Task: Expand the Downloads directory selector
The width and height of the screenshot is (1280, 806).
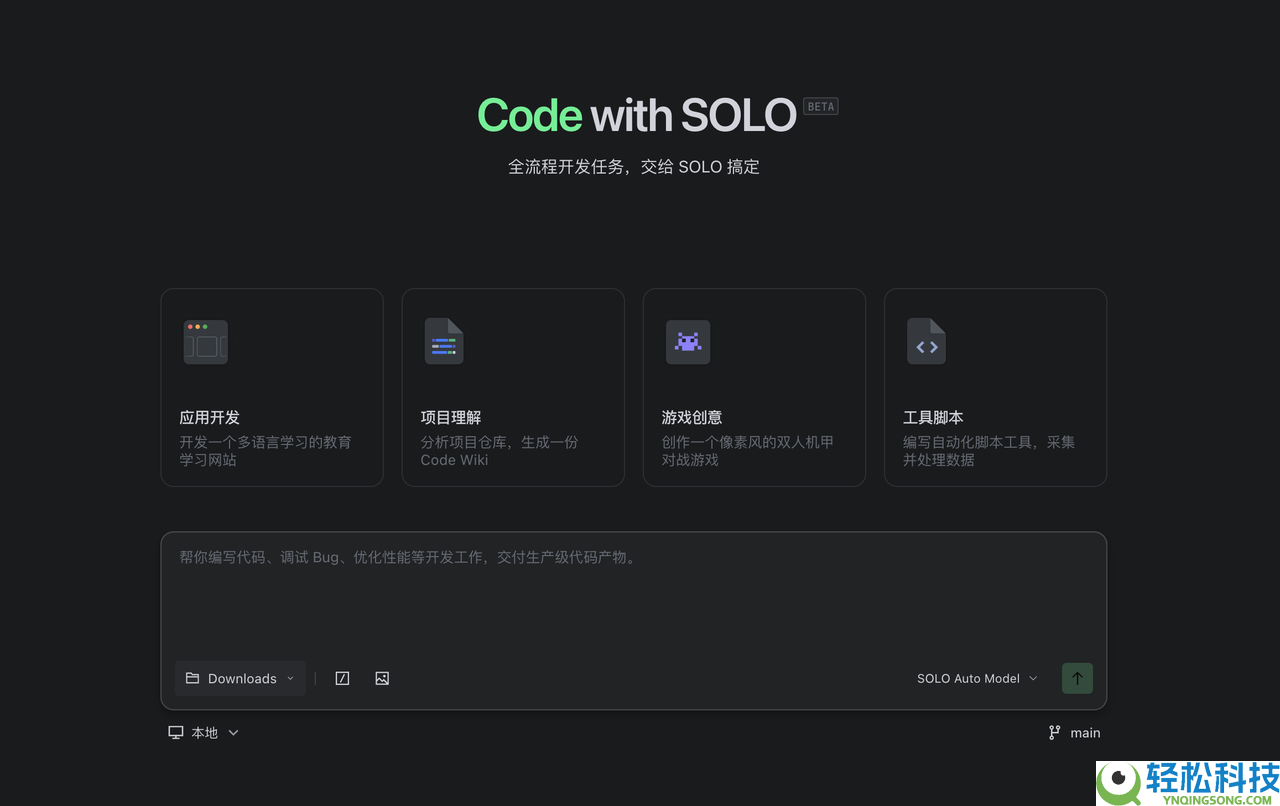Action: coord(290,678)
